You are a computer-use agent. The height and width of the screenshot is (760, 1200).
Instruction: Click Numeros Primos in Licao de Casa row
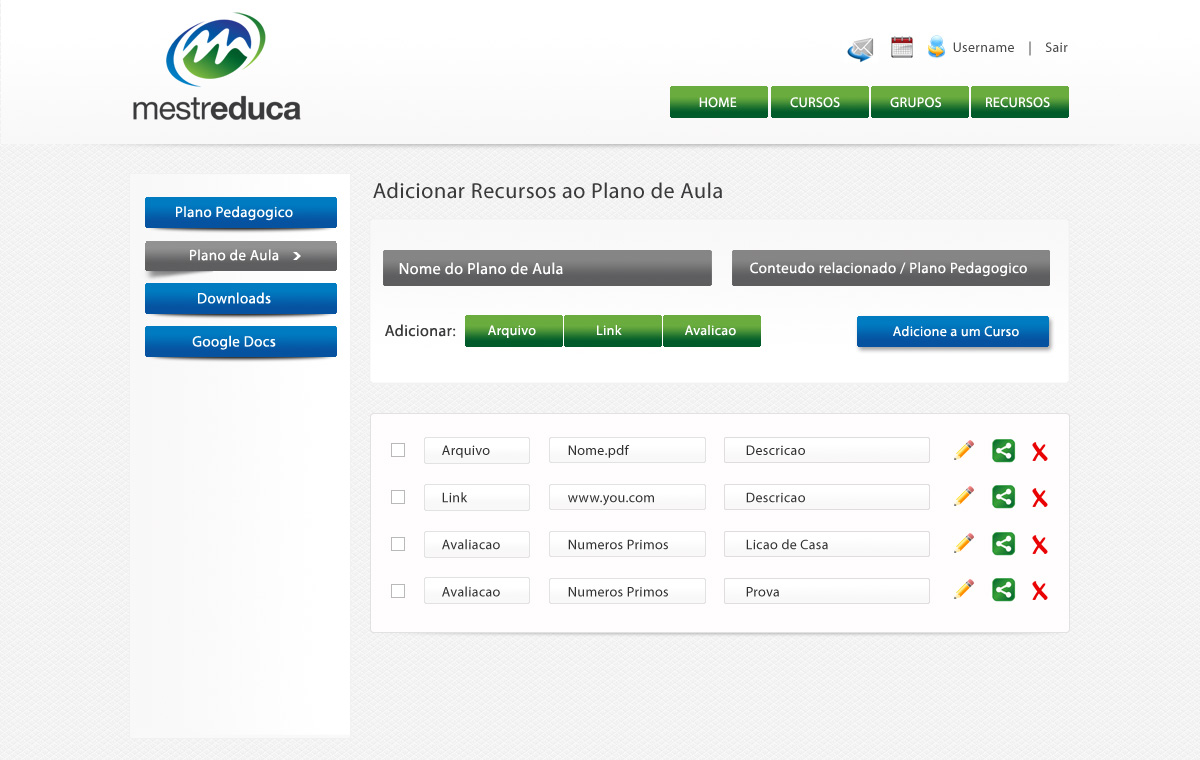627,544
